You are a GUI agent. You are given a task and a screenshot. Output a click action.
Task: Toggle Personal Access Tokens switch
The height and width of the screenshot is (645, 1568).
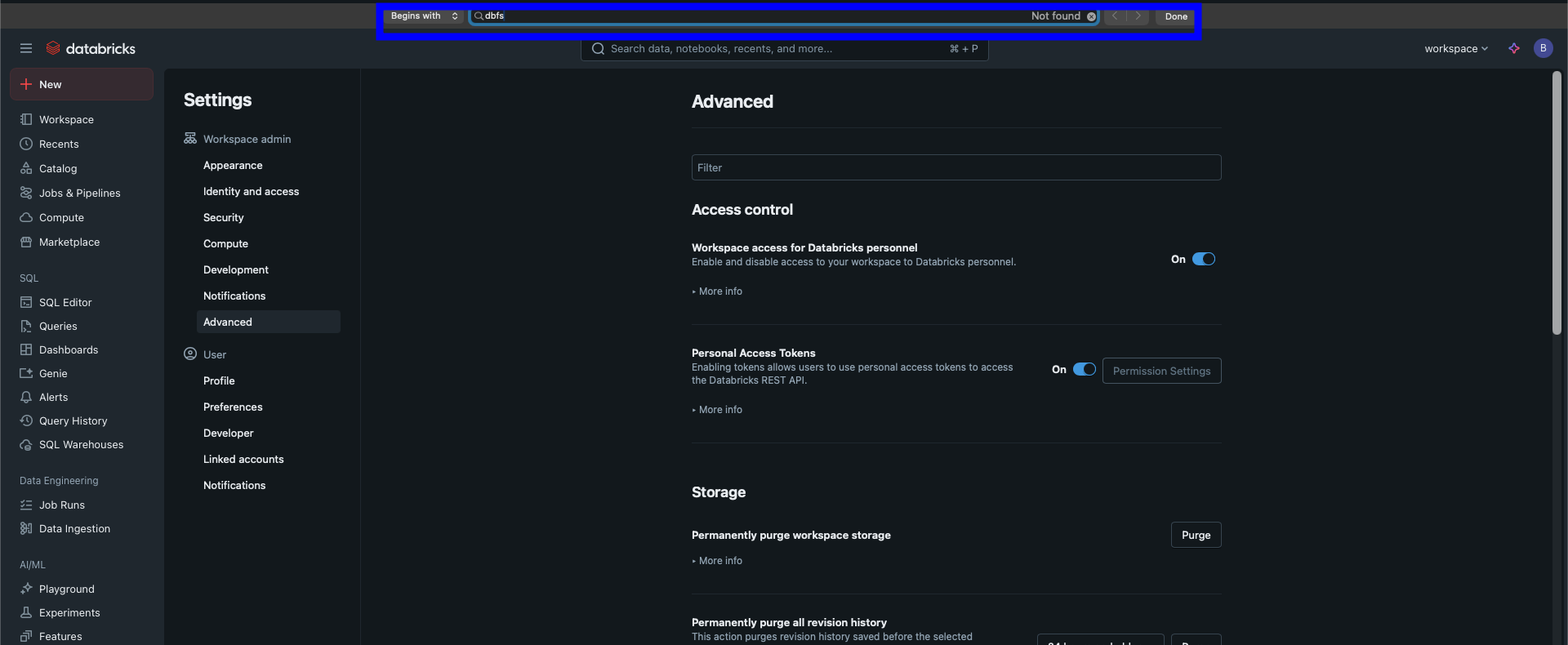point(1085,369)
